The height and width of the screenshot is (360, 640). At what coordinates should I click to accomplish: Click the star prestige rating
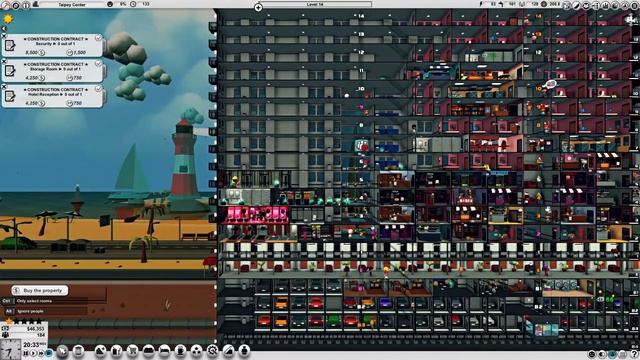pos(24,322)
